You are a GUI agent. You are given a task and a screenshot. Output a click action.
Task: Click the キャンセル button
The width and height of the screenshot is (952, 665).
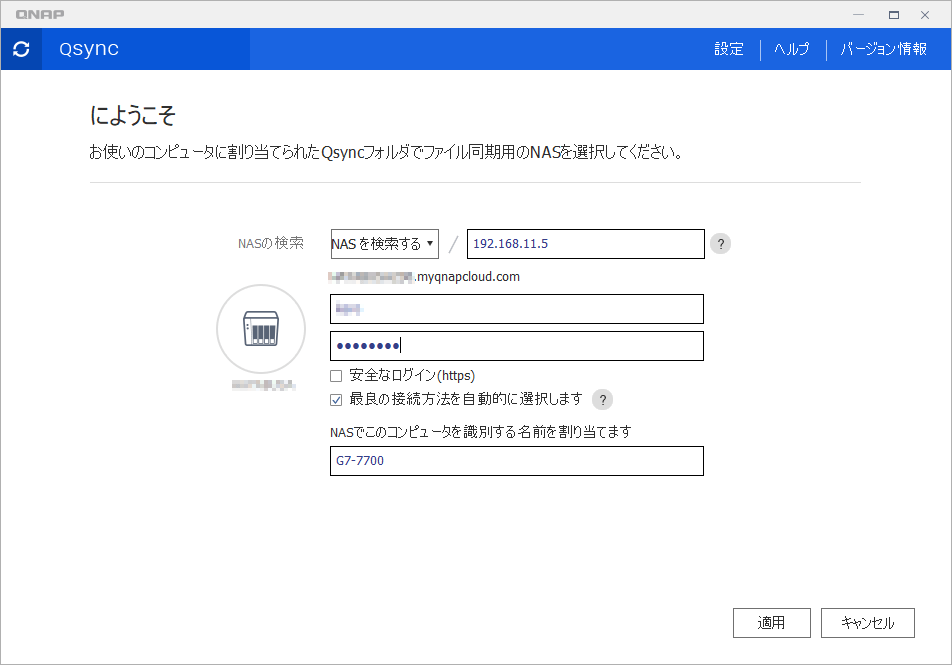coord(868,623)
